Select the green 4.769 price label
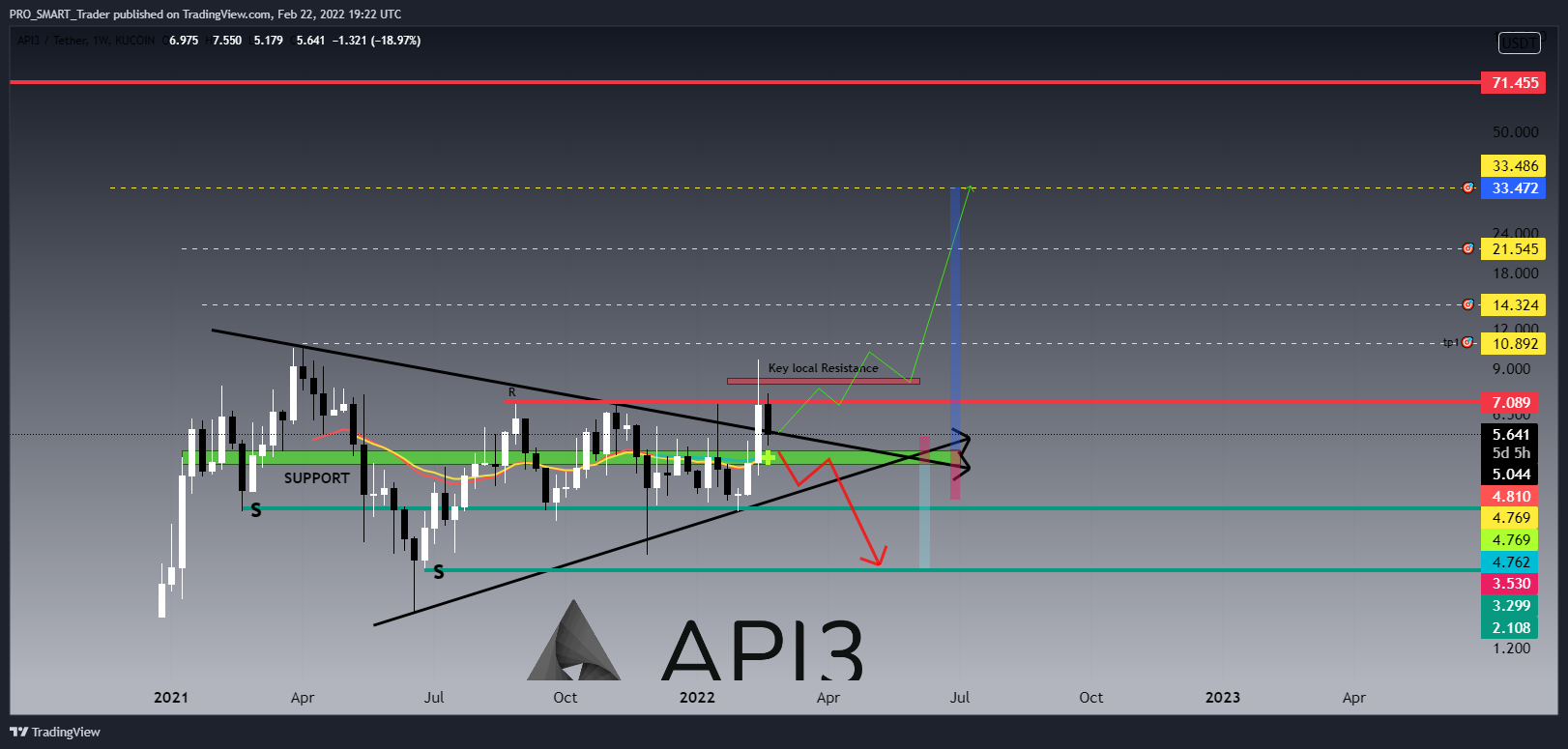The image size is (1568, 749). (x=1510, y=540)
